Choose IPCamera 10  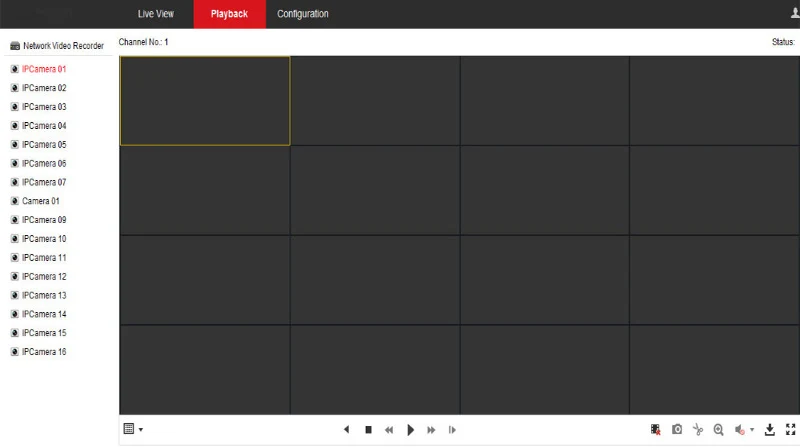click(44, 239)
